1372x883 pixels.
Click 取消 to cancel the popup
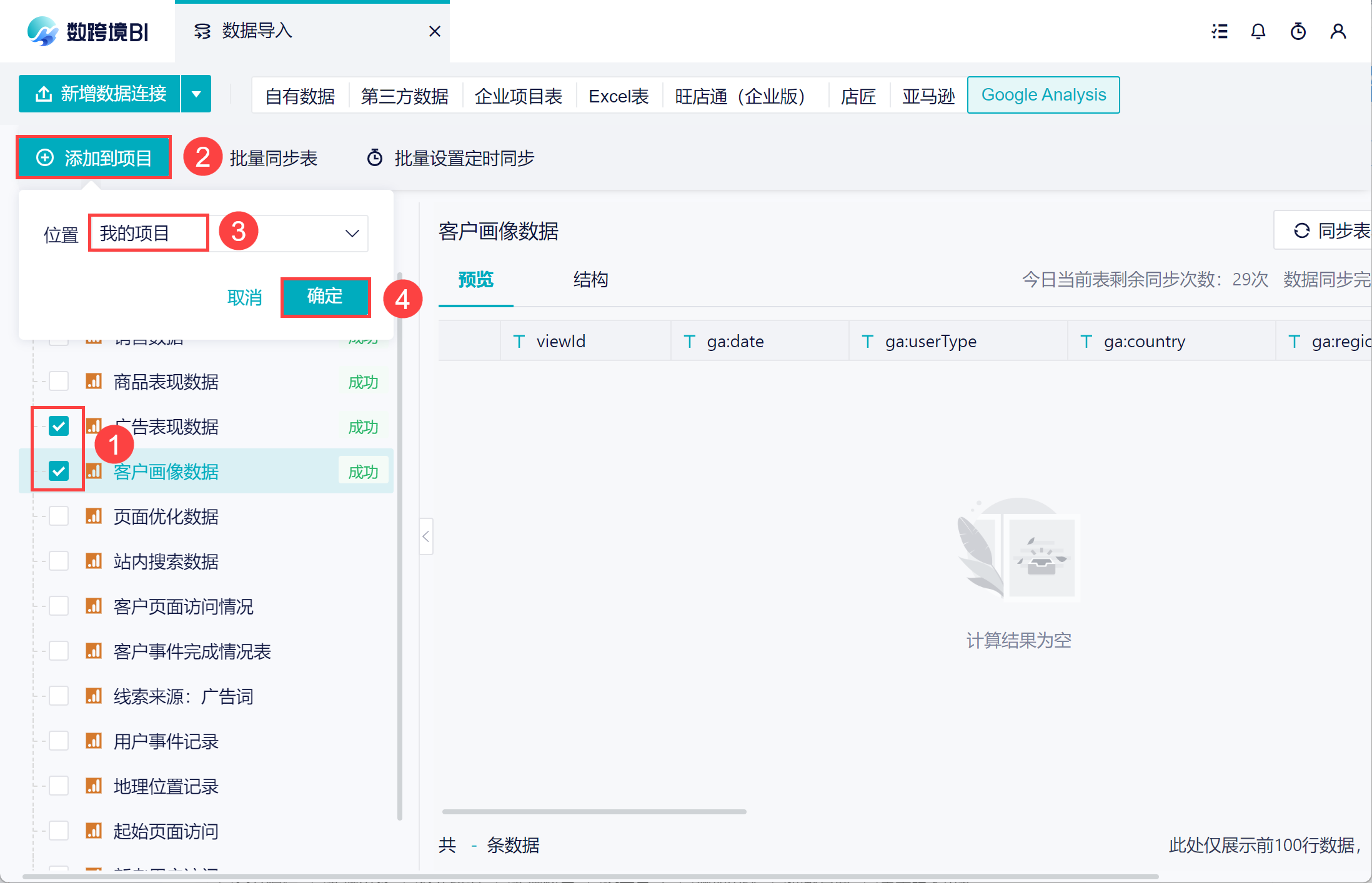244,297
